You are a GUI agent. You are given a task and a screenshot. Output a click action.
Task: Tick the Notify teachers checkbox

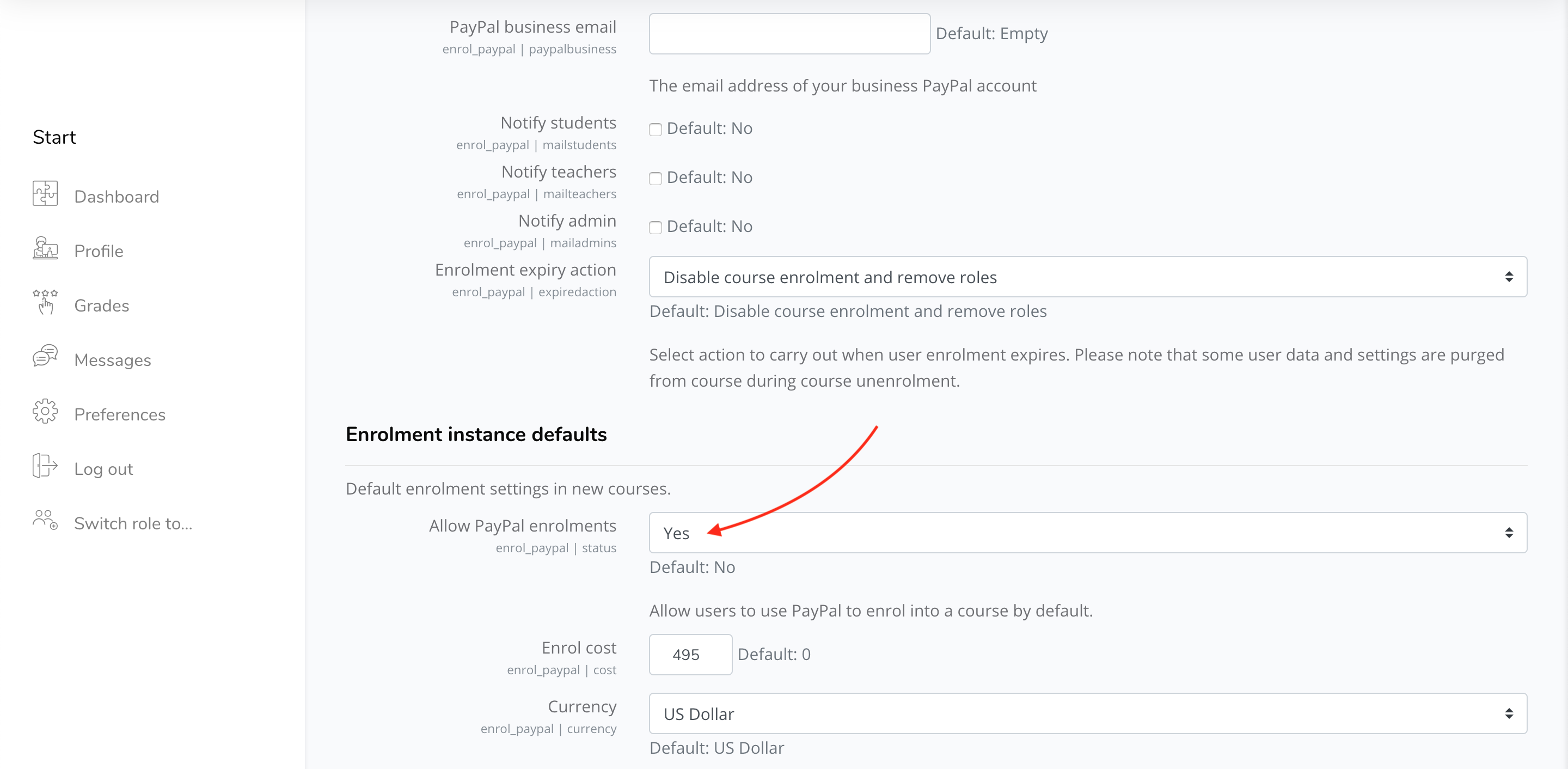coord(656,179)
